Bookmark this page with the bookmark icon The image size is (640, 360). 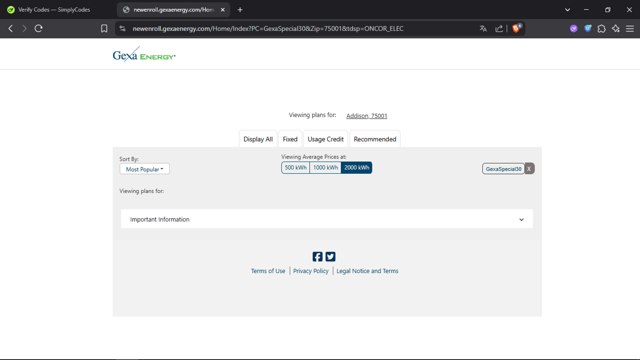pos(104,29)
